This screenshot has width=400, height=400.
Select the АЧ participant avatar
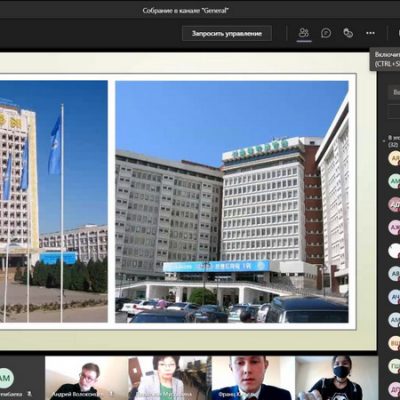coord(394,297)
